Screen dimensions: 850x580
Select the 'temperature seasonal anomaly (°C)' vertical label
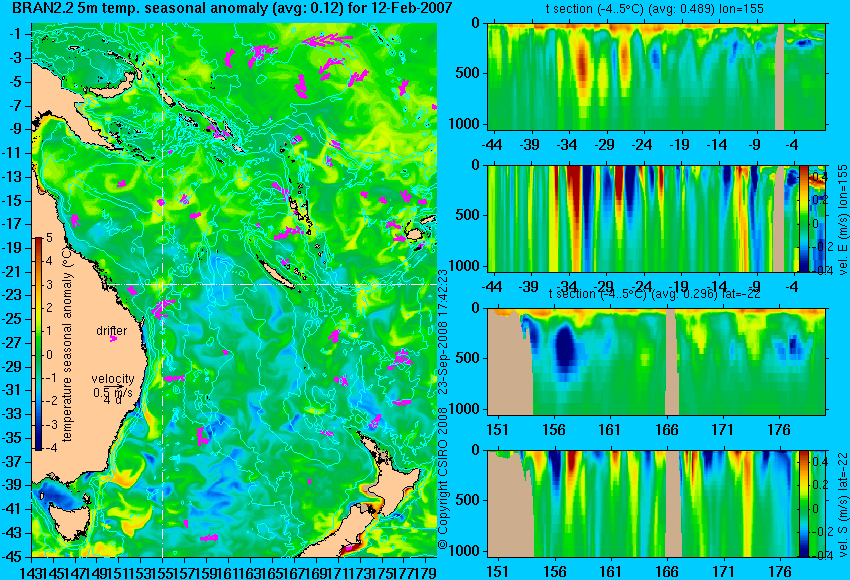click(67, 343)
